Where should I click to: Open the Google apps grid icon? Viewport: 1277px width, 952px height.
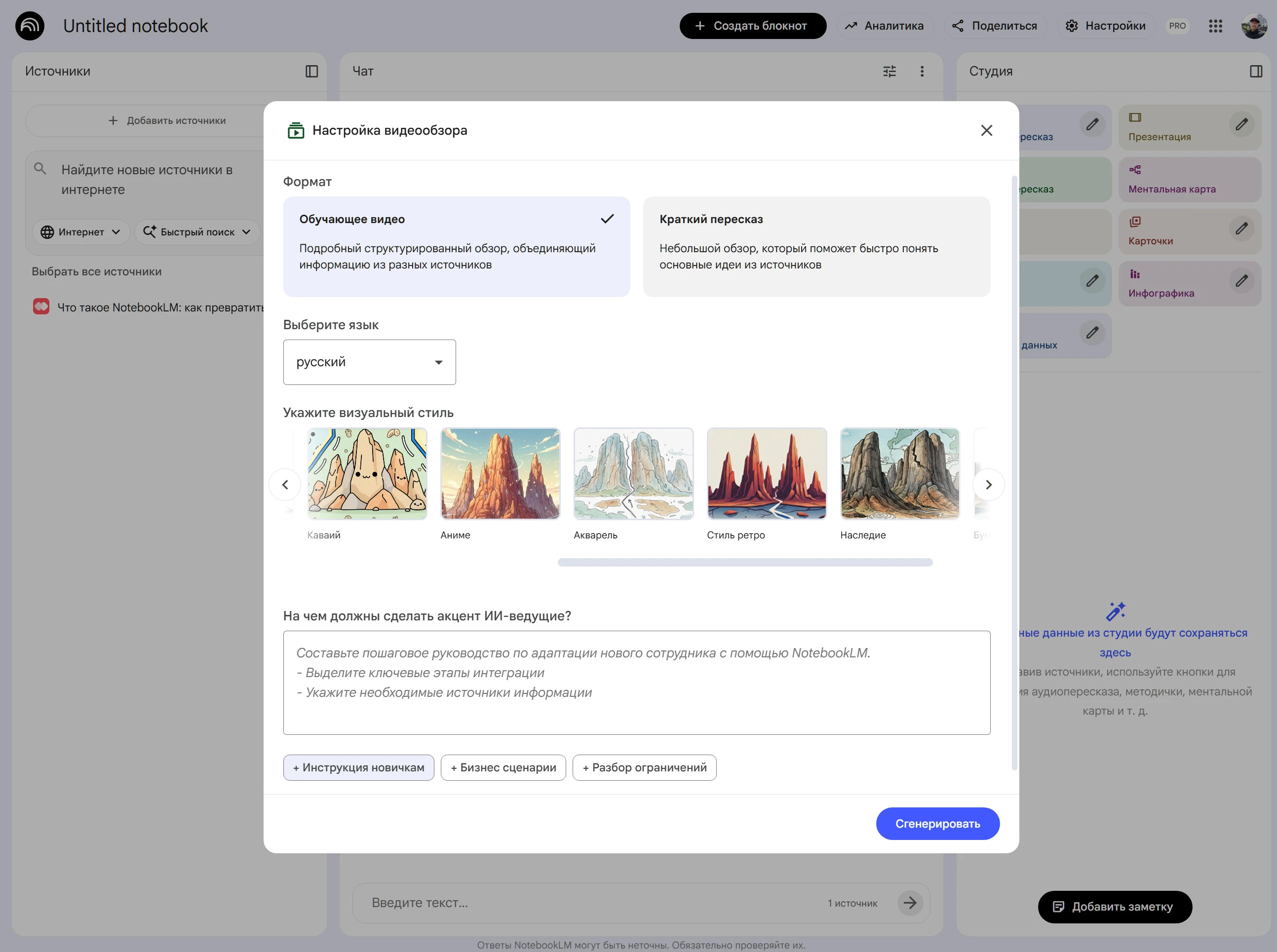coord(1215,26)
